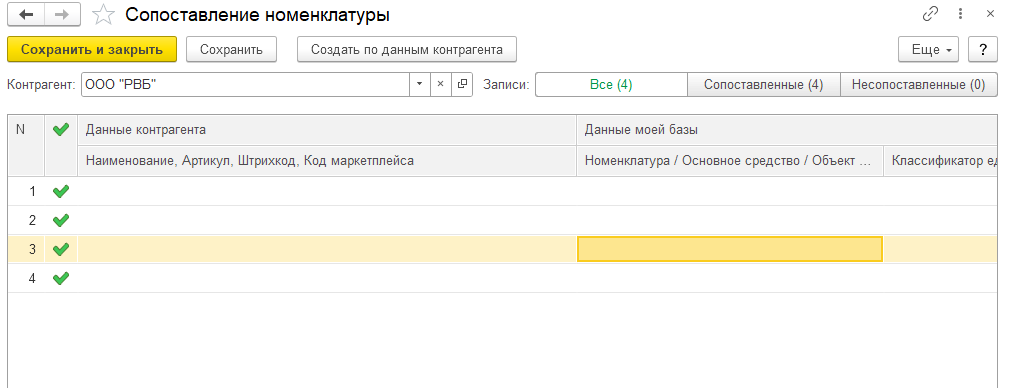Click the Наименование, Артикул, Штрихкод header
Image resolution: width=1009 pixels, height=388 pixels.
point(326,161)
